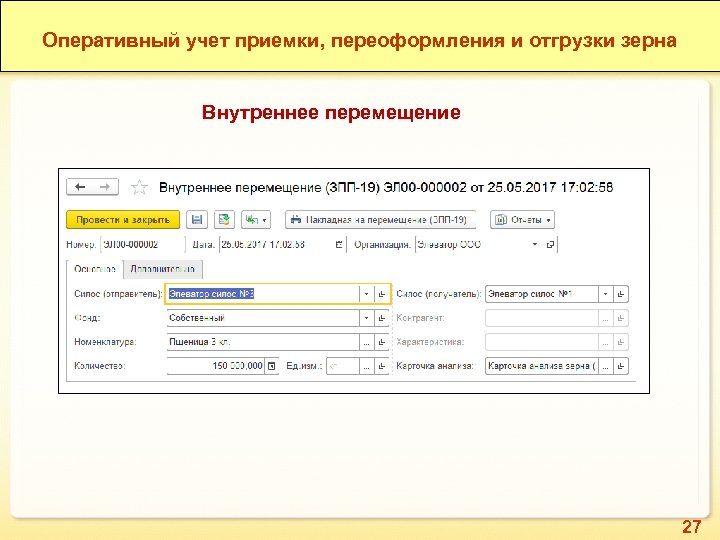Open 'Силос (отправитель)' item via open icon

pyautogui.click(x=382, y=294)
